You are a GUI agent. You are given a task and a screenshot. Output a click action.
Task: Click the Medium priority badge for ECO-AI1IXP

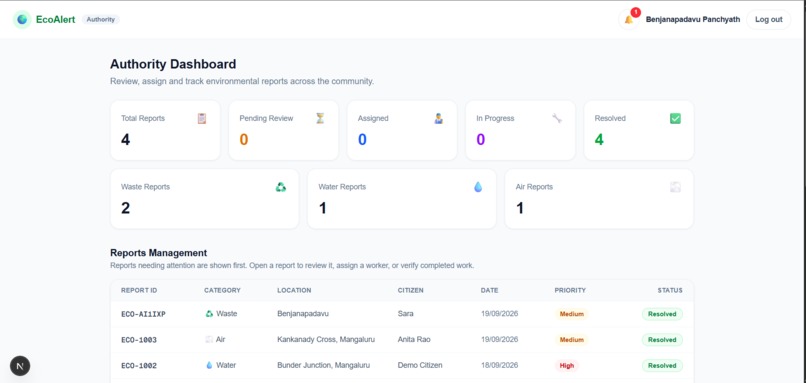[572, 314]
